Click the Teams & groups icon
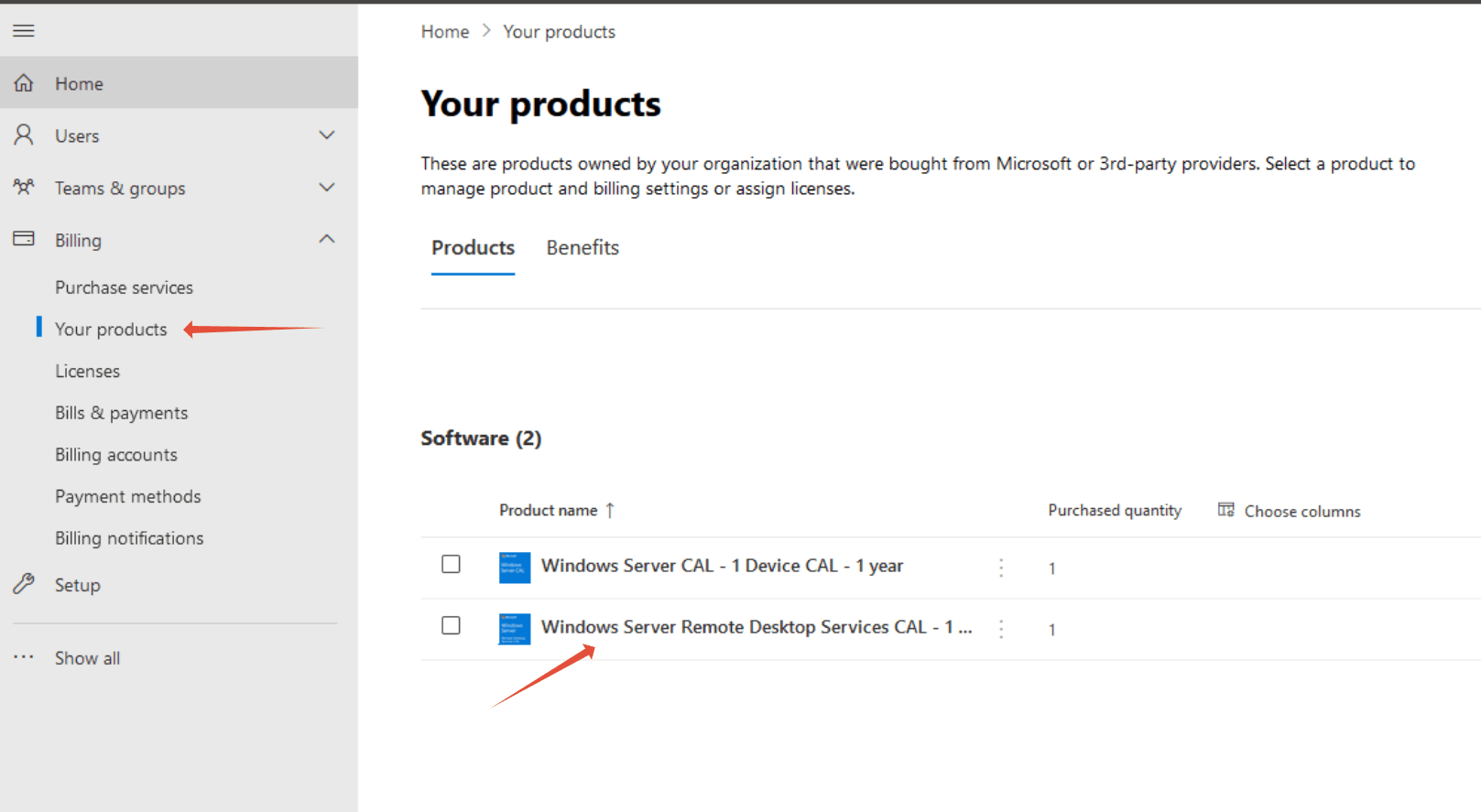The height and width of the screenshot is (812, 1481). tap(24, 187)
